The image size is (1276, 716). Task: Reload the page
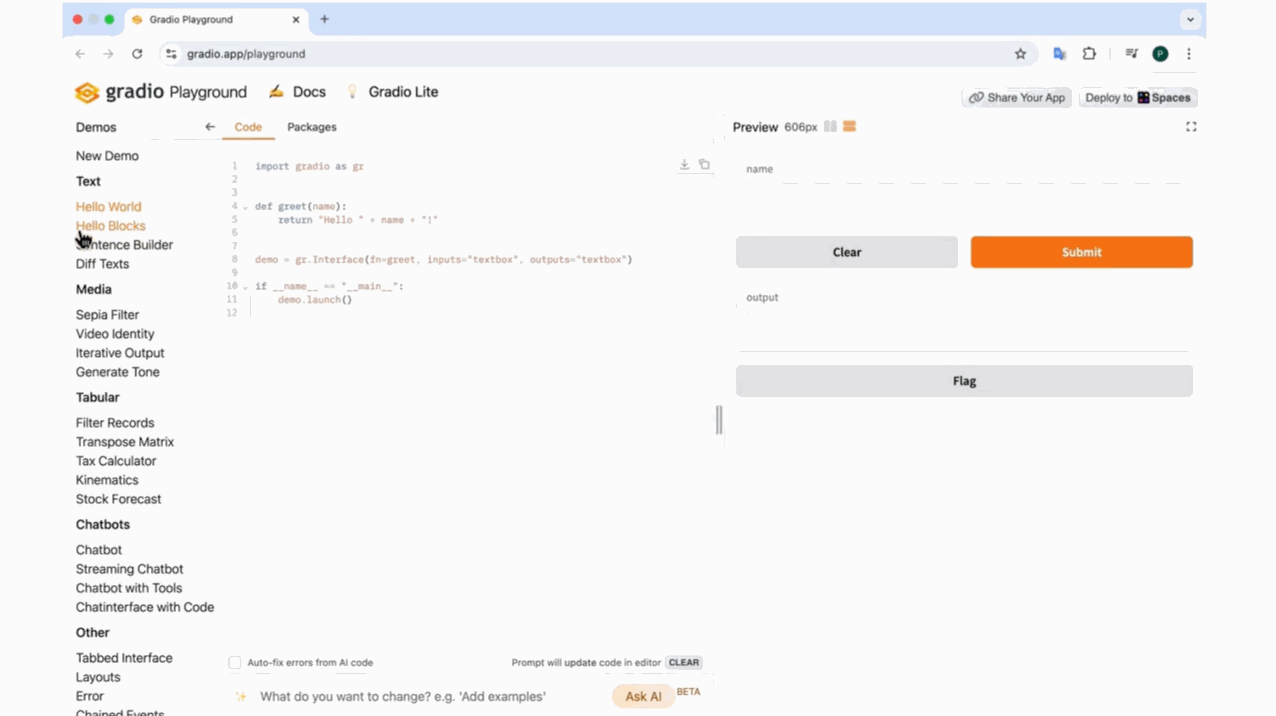137,54
